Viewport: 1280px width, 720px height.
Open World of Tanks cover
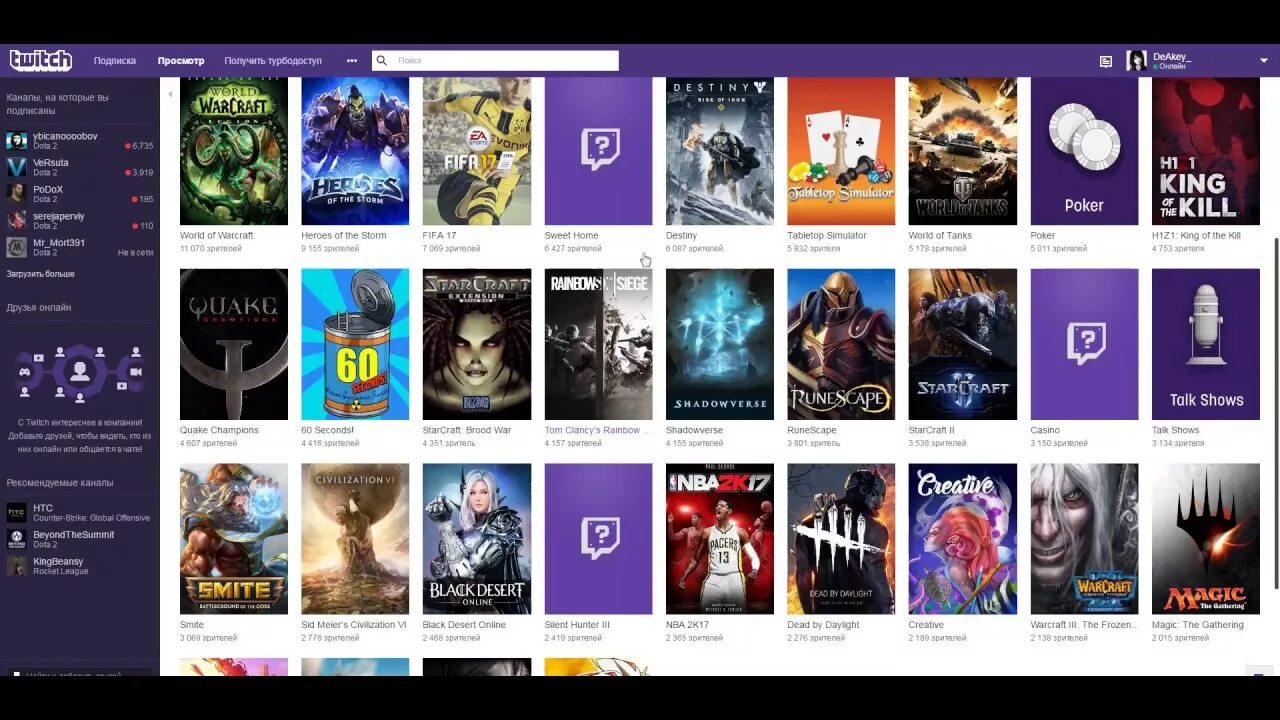click(963, 151)
